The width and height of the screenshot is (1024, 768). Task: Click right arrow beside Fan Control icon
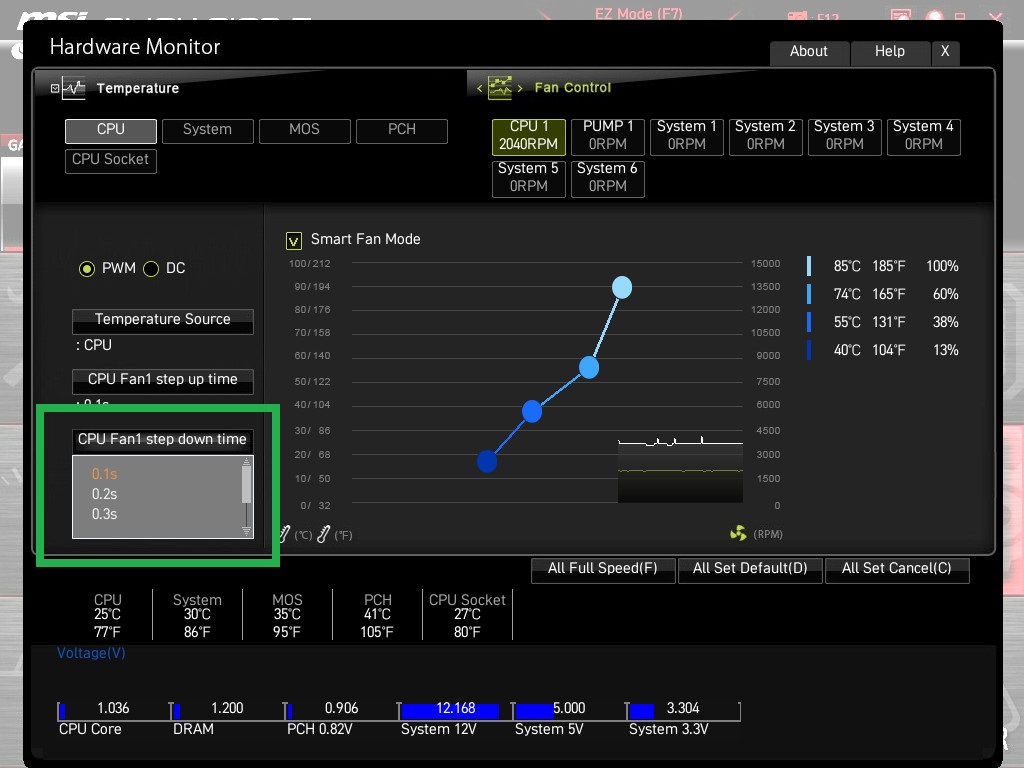tap(520, 88)
